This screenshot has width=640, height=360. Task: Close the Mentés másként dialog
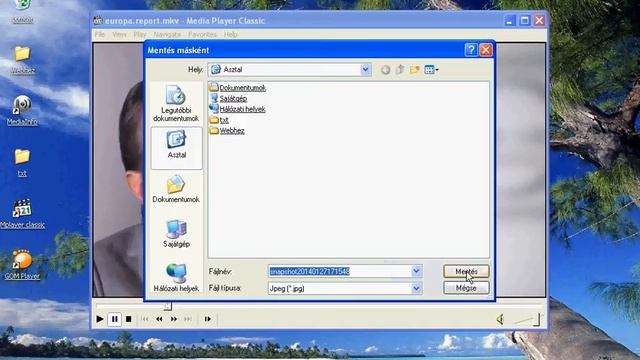pyautogui.click(x=485, y=50)
